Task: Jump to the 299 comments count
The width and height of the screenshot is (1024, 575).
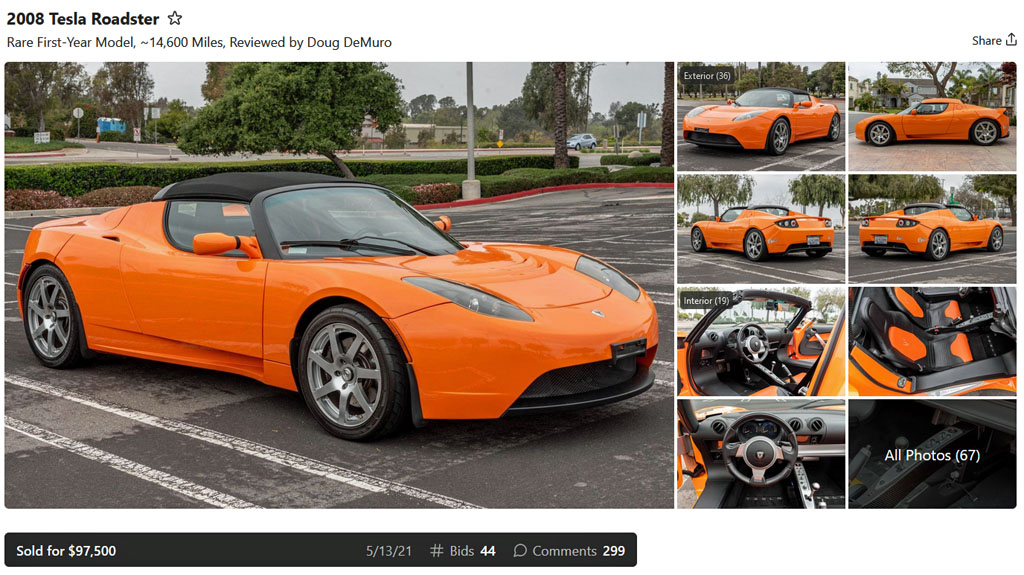Action: point(613,551)
